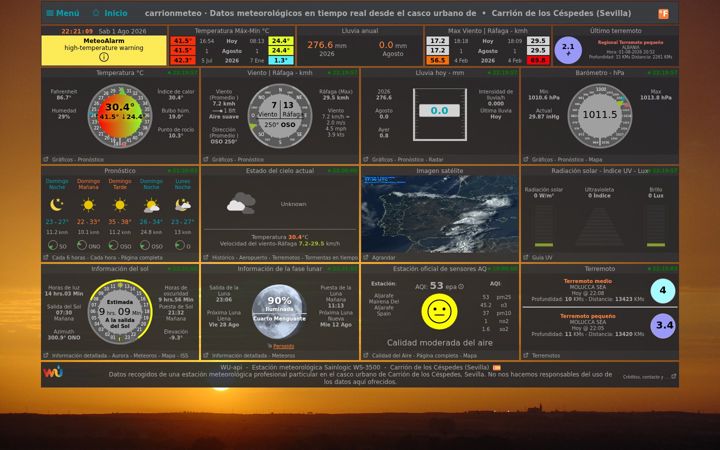
Task: Open Pronóstico link in Barómetro panel
Action: 570,160
